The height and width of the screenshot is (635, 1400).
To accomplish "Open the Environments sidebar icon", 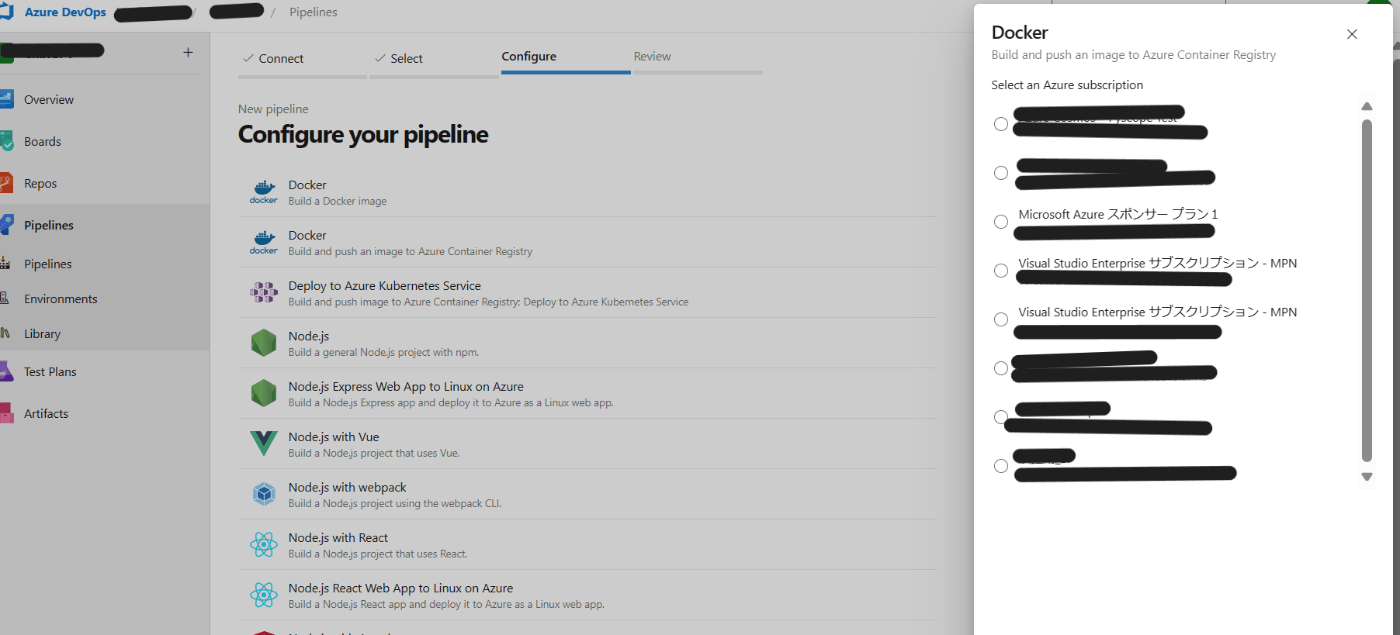I will tap(6, 299).
